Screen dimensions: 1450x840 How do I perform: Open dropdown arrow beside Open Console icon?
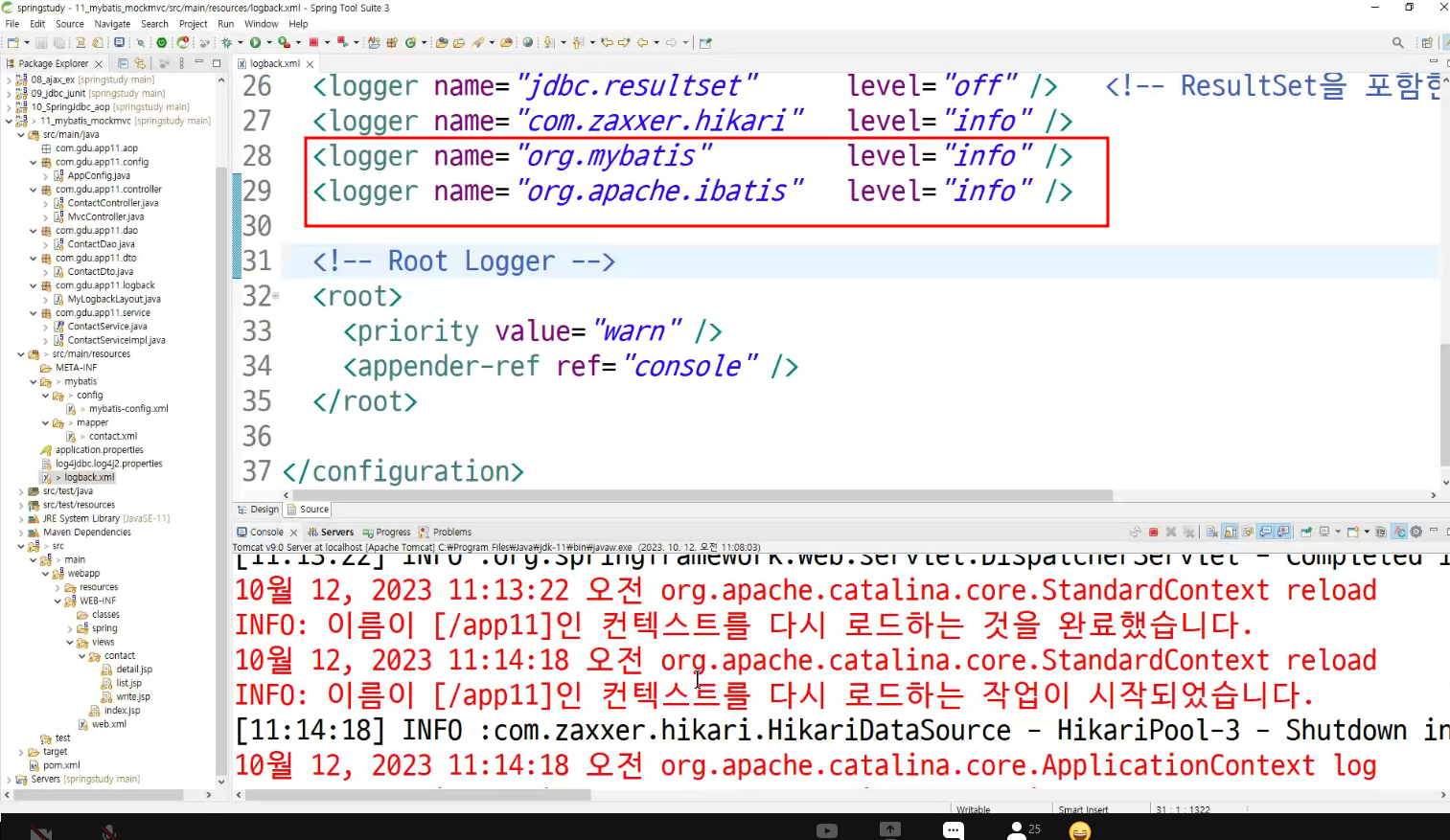1367,532
